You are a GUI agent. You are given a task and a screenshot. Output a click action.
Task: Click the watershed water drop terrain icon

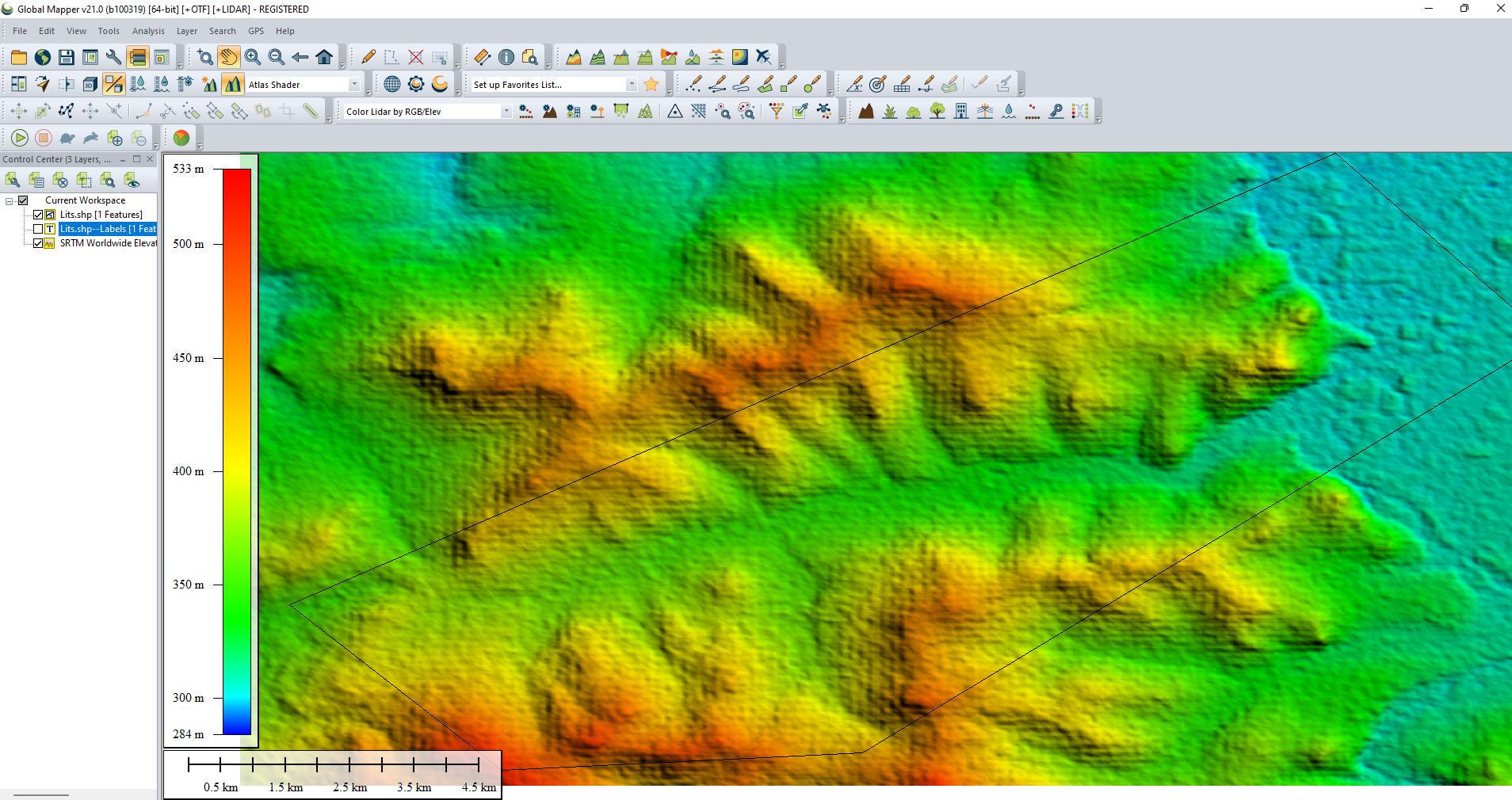(x=693, y=57)
